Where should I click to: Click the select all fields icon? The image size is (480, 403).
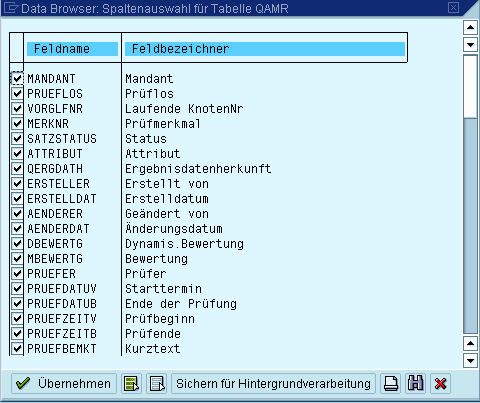tap(131, 383)
